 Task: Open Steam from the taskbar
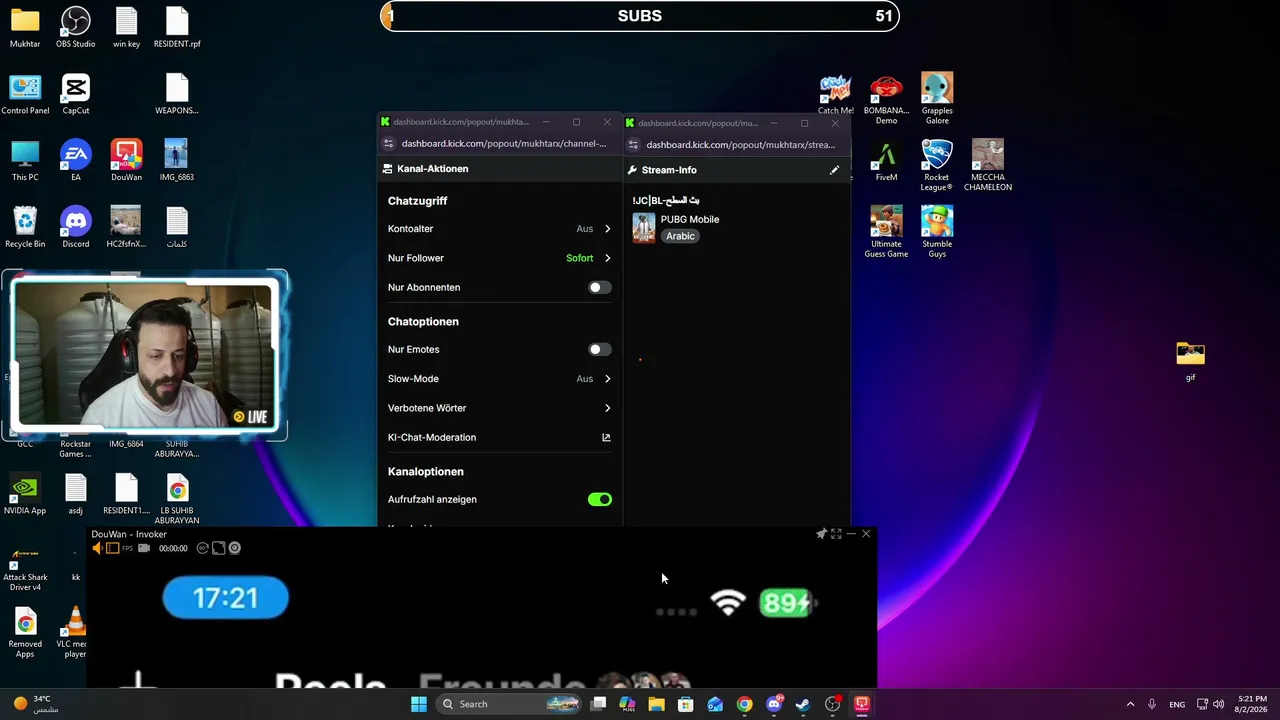(x=803, y=704)
